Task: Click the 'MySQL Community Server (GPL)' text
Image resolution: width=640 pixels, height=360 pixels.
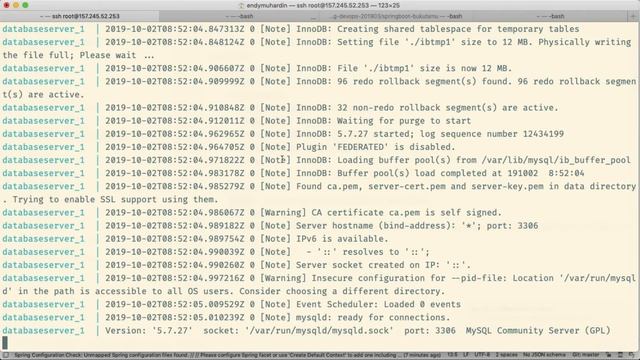Action: click(538, 330)
